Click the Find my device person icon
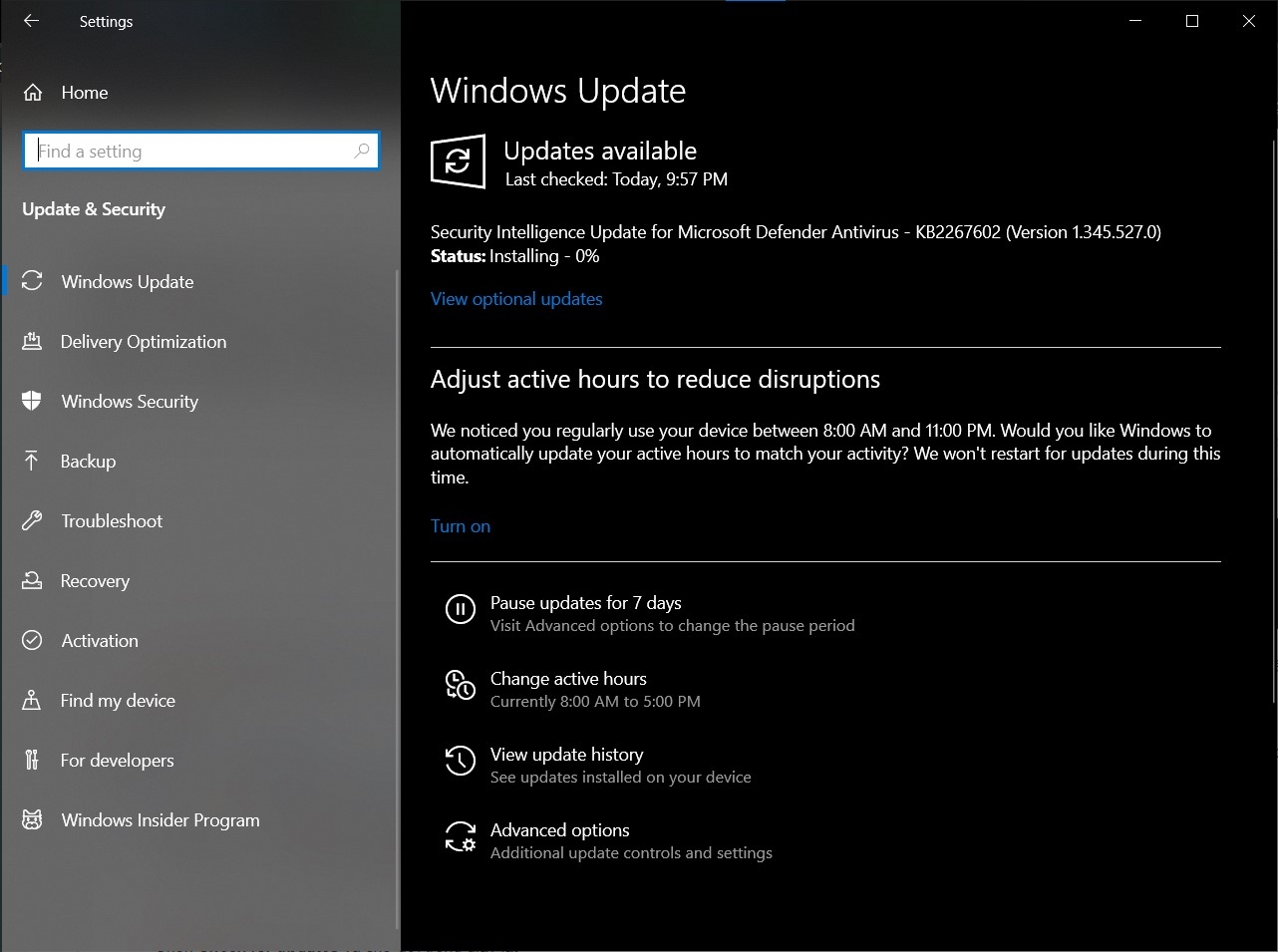Screen dimensions: 1278x952 point(32,700)
